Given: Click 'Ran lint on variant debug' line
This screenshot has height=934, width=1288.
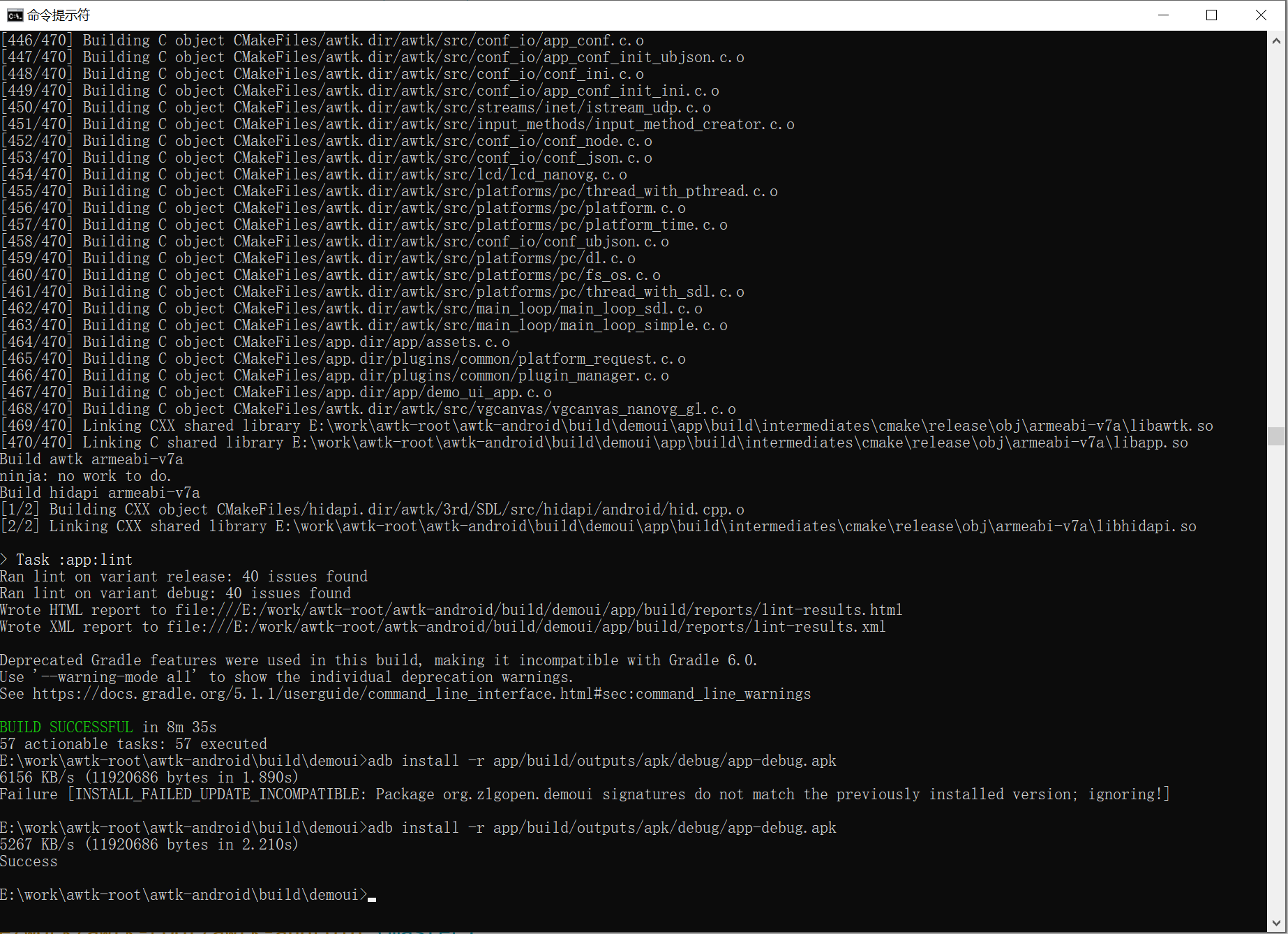Looking at the screenshot, I should (175, 593).
